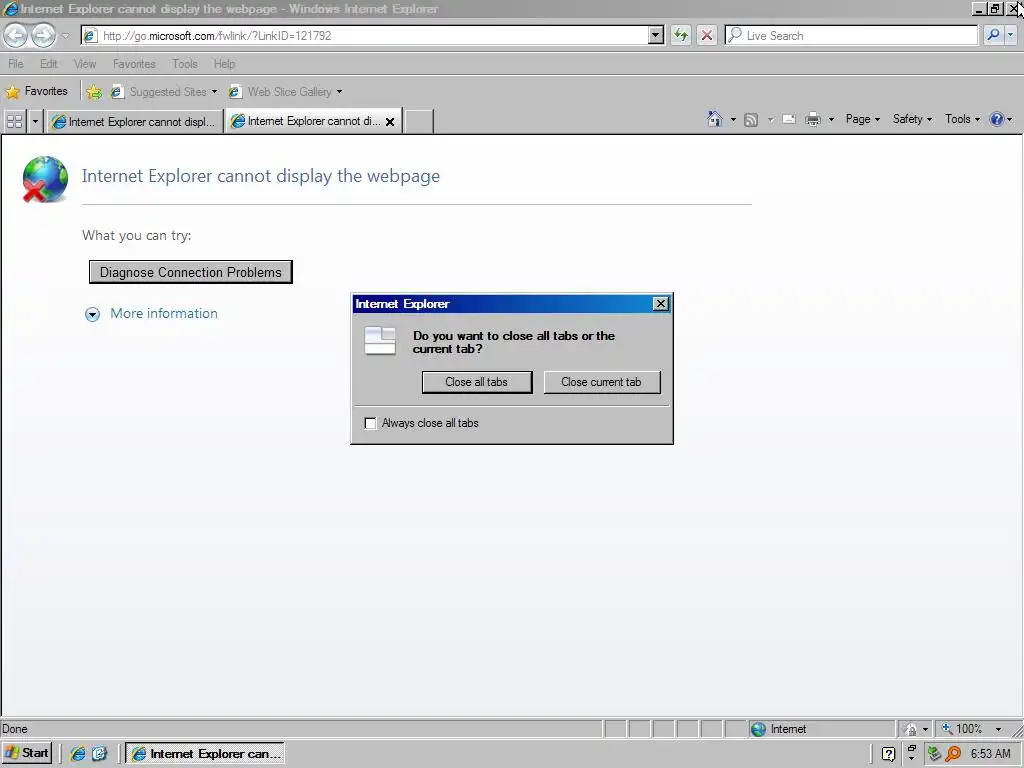Click the 6:53 AM system clock
This screenshot has height=768, width=1024.
[x=990, y=754]
